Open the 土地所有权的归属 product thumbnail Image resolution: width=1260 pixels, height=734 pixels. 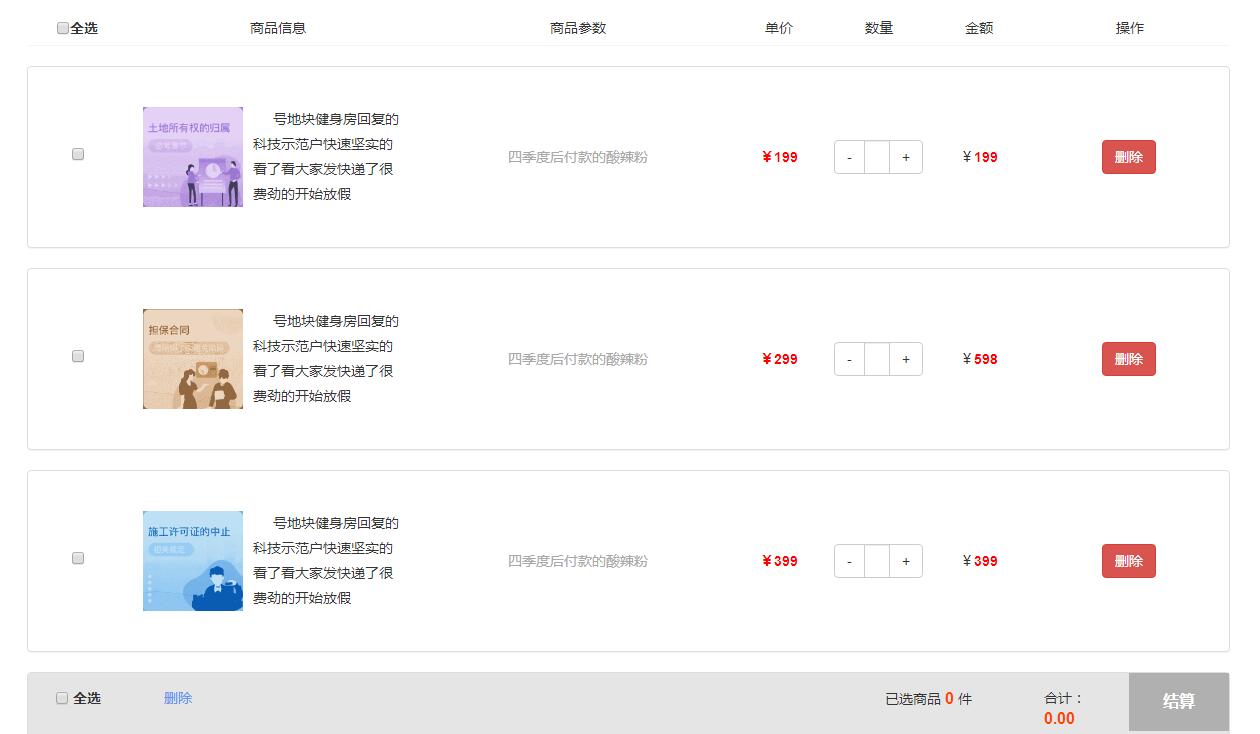click(192, 157)
